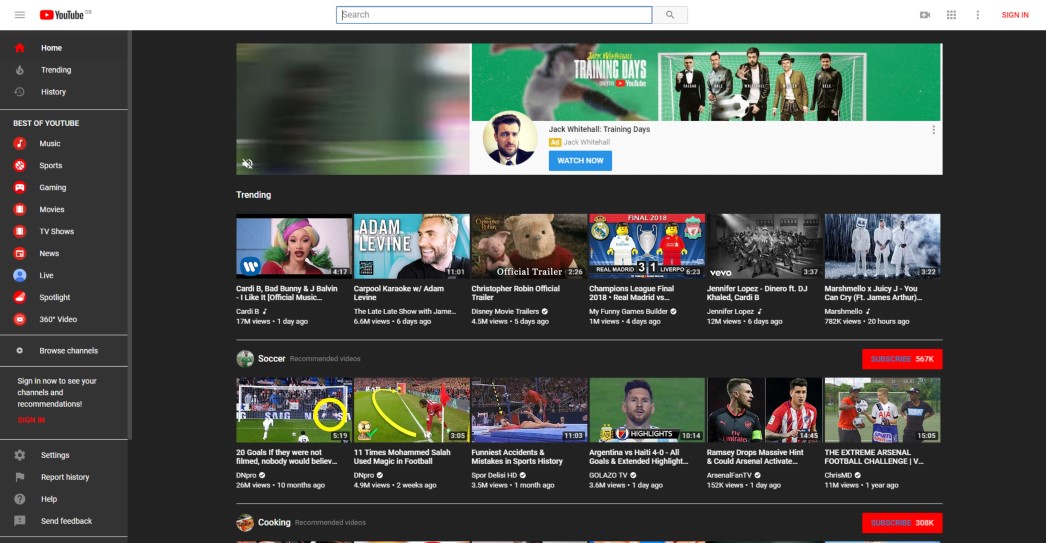Screen dimensions: 1046x543
Task: Open the upload video camera icon
Action: click(x=925, y=15)
